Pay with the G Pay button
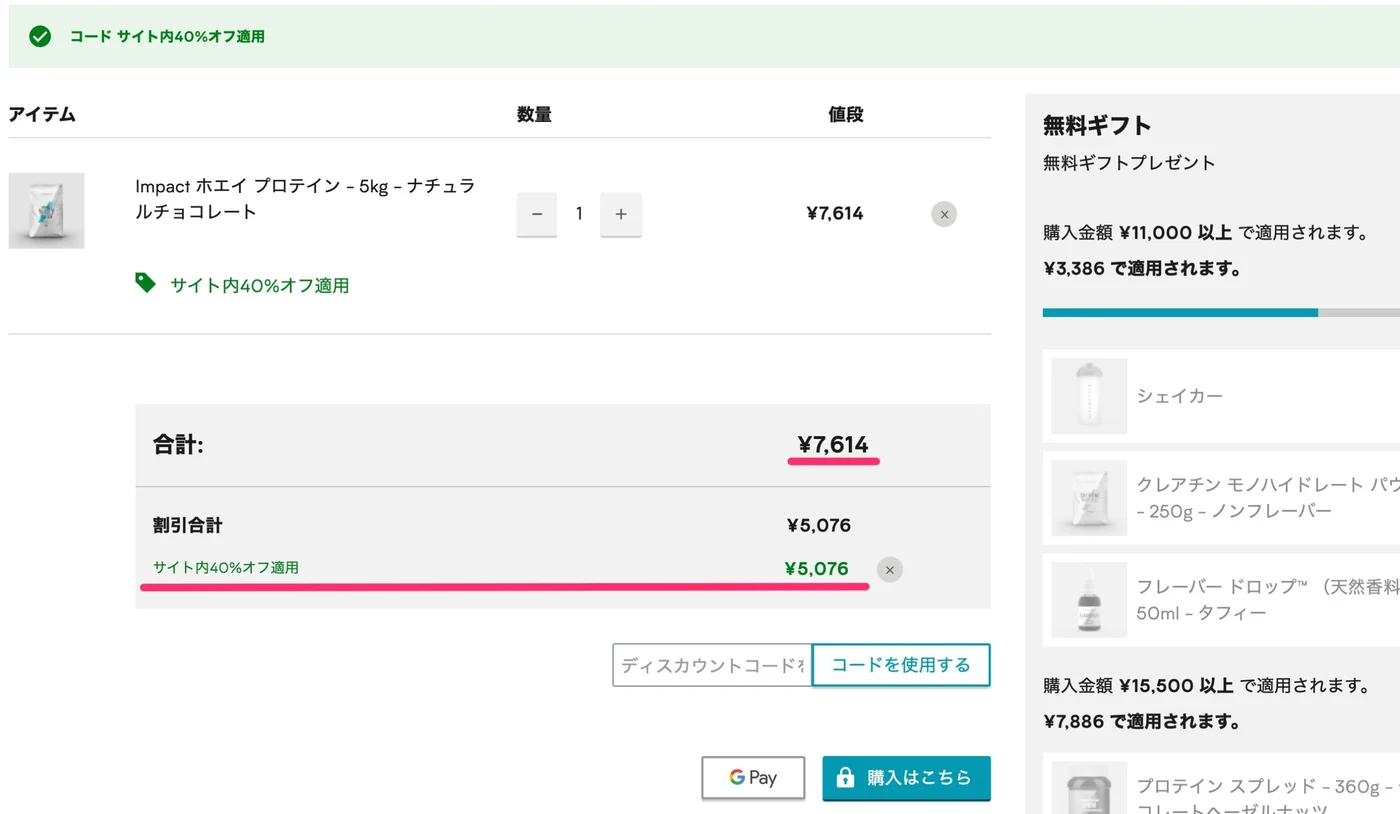 [x=753, y=777]
